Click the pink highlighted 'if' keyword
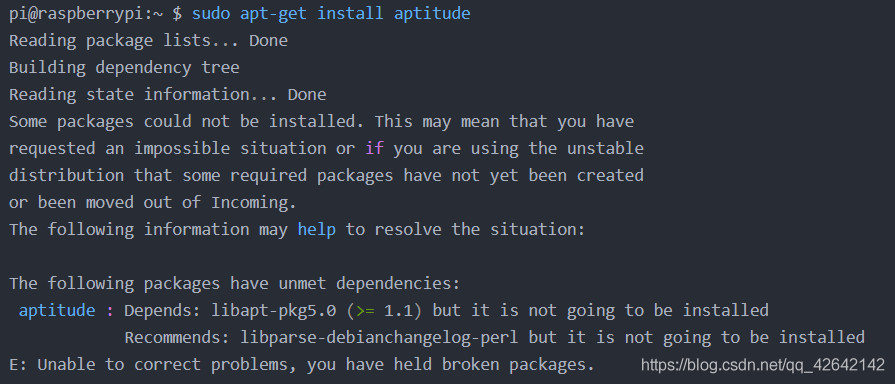Viewport: 895px width, 384px height. pyautogui.click(x=374, y=148)
